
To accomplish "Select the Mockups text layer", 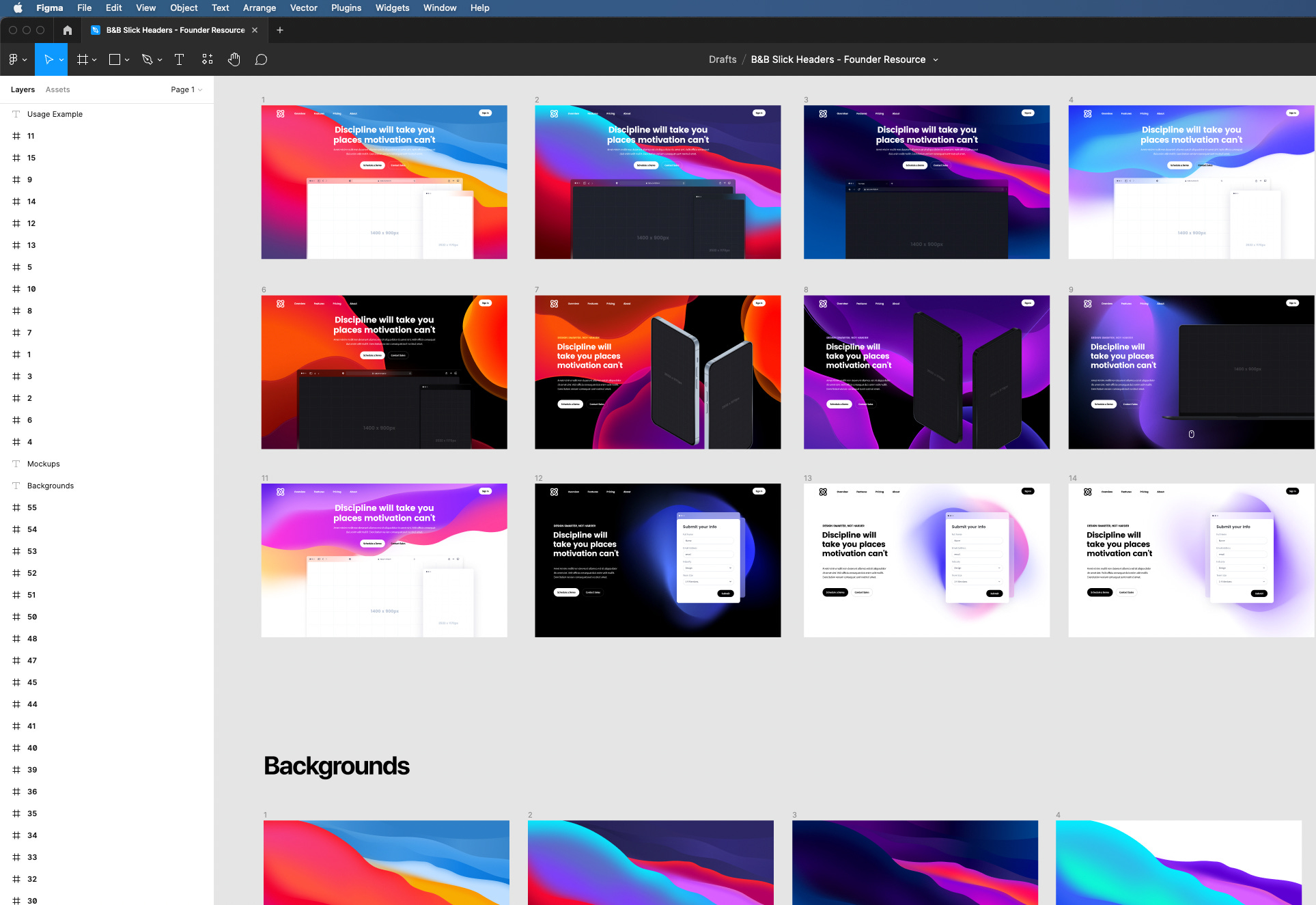I will point(44,464).
